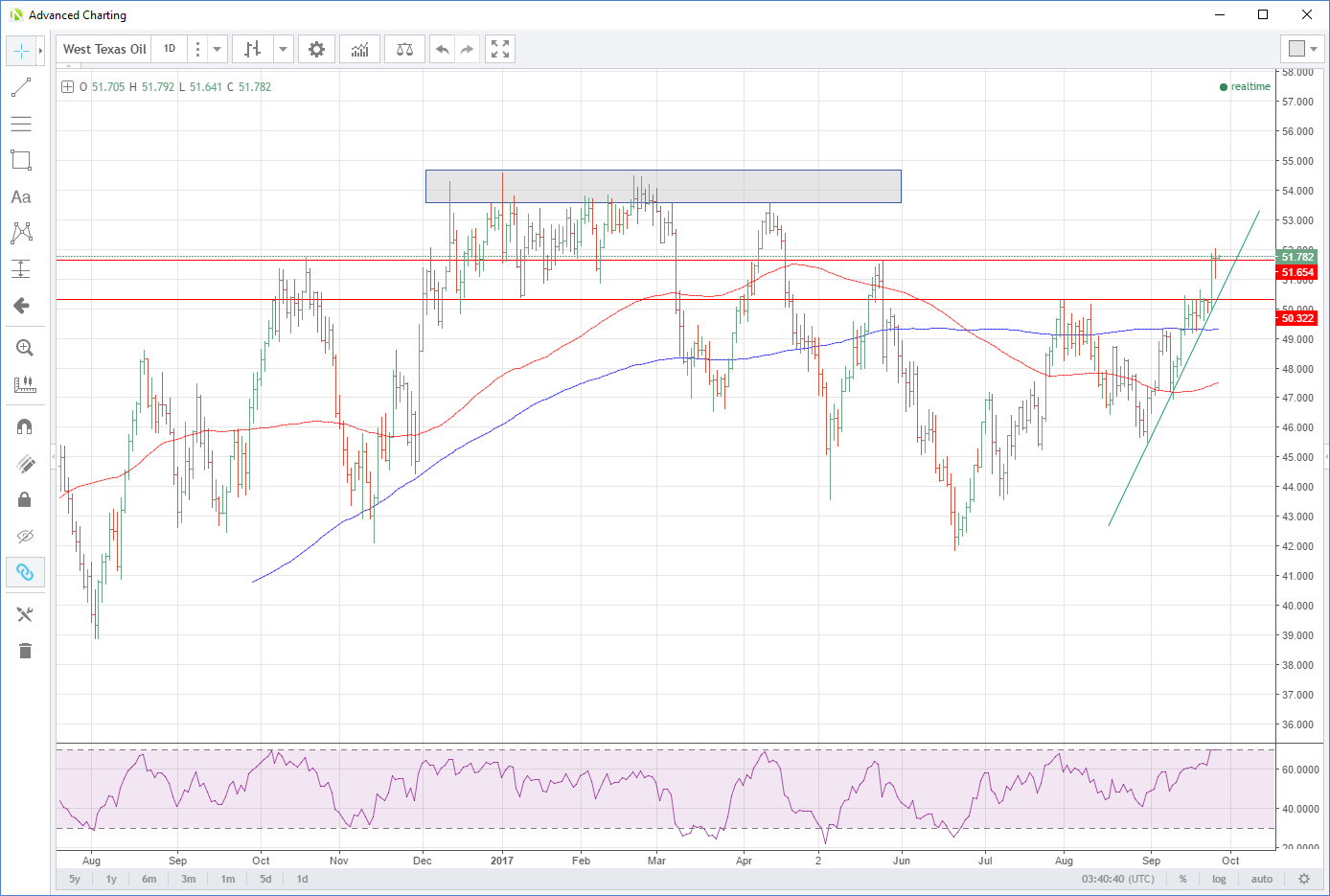
Task: Toggle percentage scale mode
Action: tap(1183, 879)
